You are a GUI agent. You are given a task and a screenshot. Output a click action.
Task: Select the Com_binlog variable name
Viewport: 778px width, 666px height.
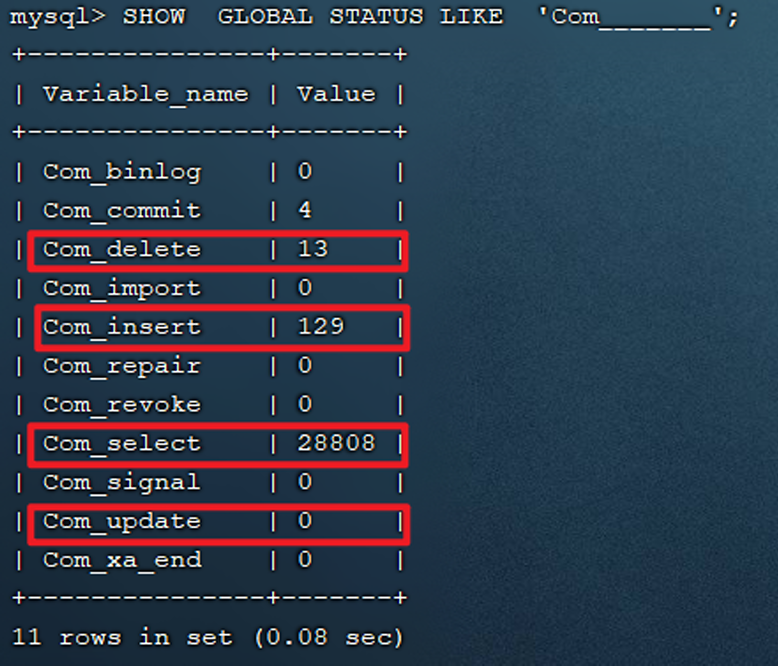pyautogui.click(x=122, y=172)
